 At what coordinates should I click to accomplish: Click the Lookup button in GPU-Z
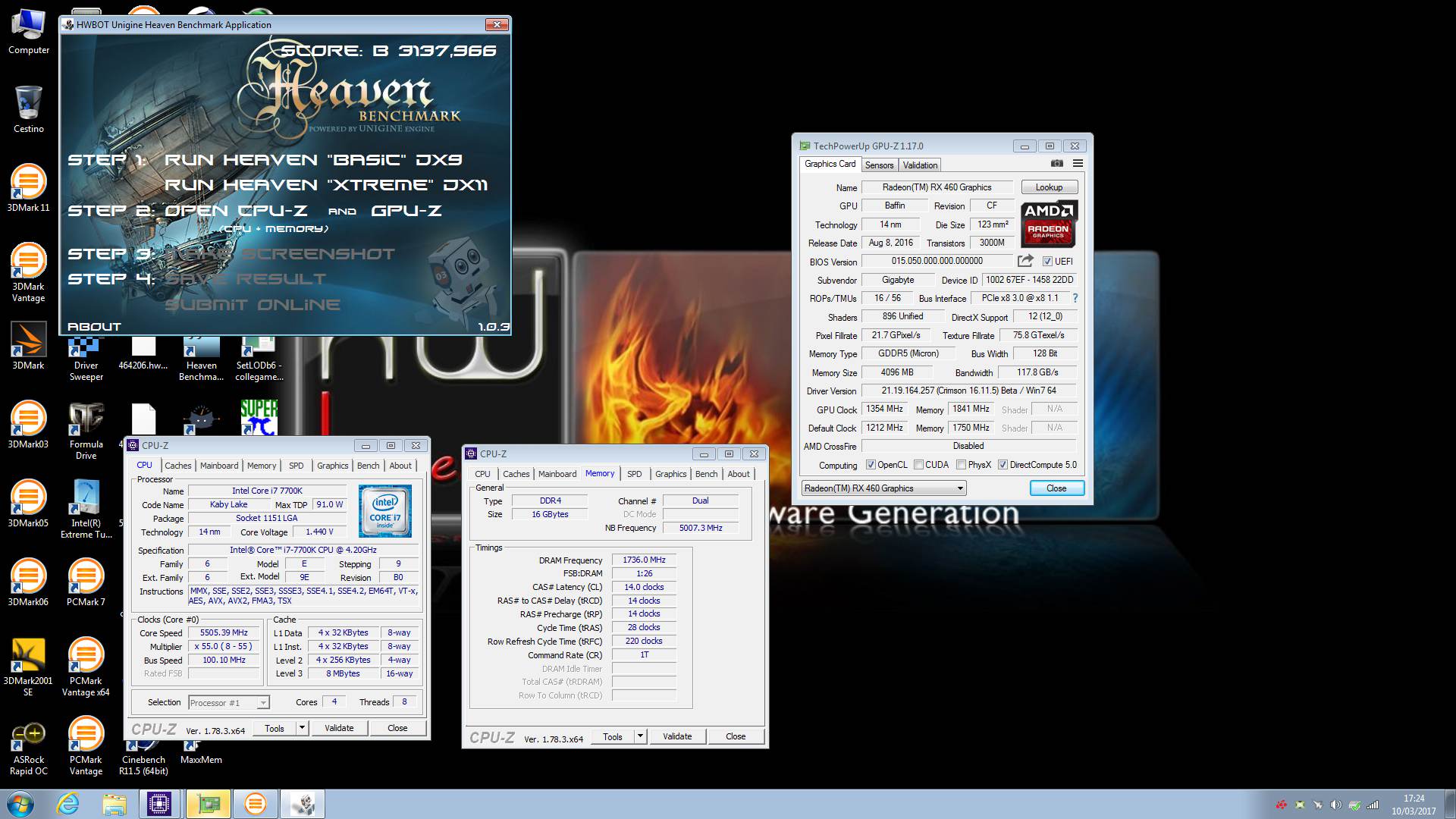pyautogui.click(x=1049, y=187)
